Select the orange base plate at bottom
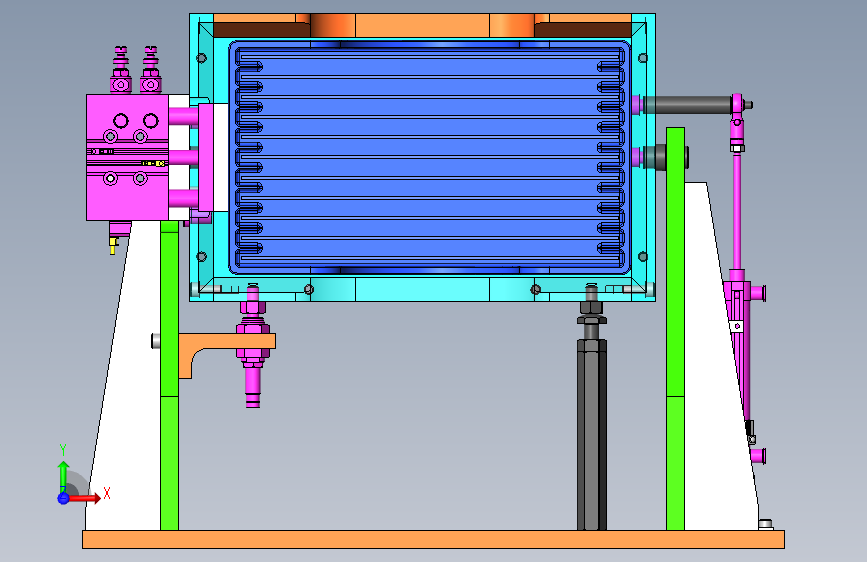 (433, 539)
